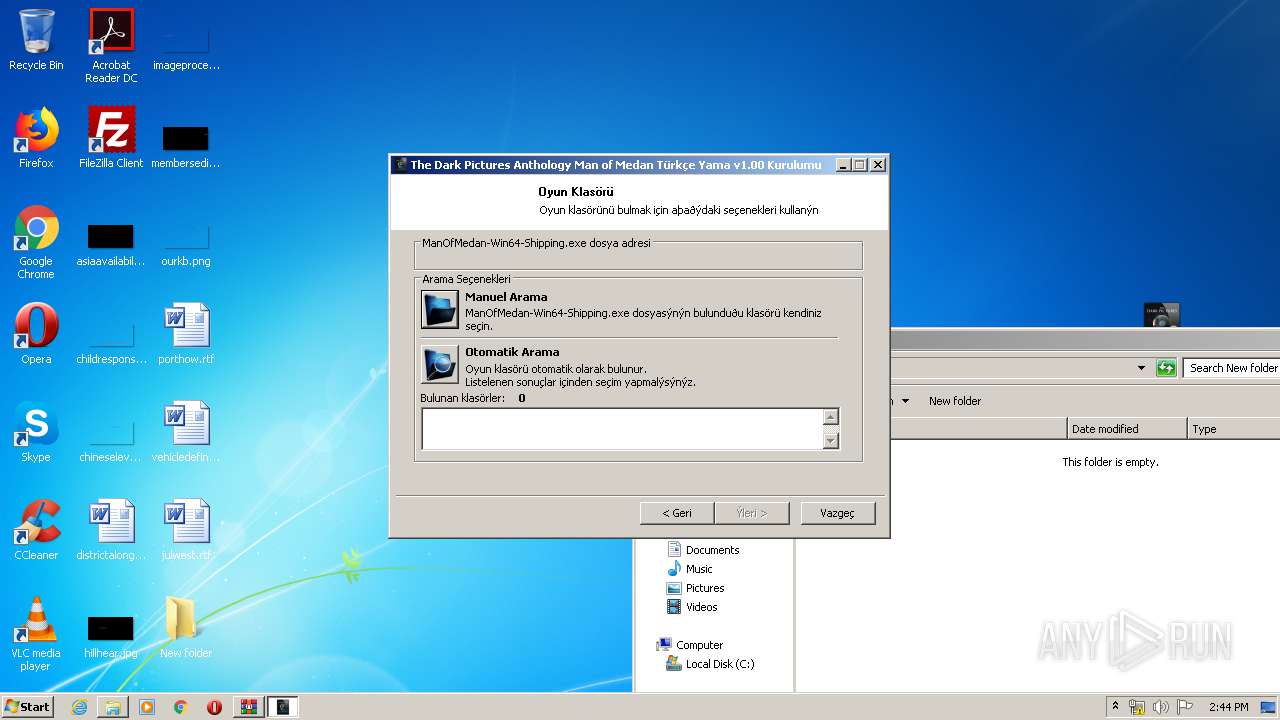Click the Opera taskbar icon
The height and width of the screenshot is (720, 1280).
point(214,707)
